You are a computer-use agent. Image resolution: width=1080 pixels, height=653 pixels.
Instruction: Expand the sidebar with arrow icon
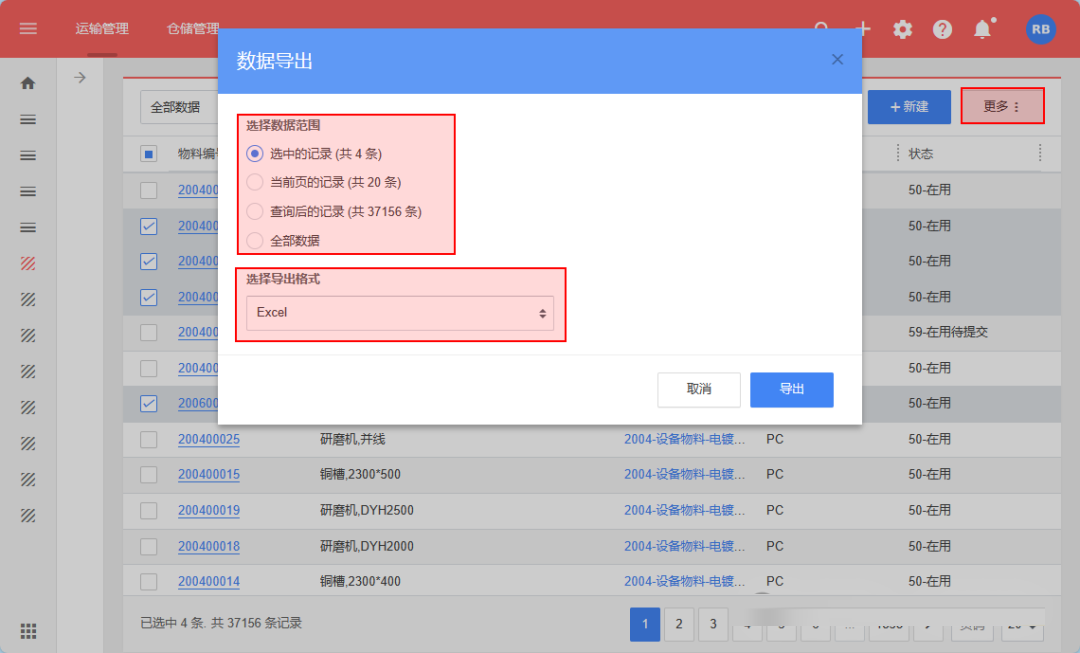tap(80, 77)
